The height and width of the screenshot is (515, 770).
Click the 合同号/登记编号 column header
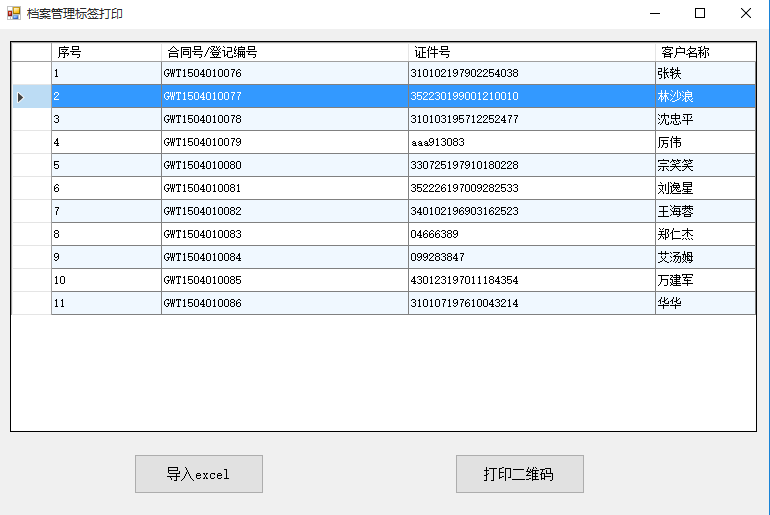pyautogui.click(x=285, y=52)
